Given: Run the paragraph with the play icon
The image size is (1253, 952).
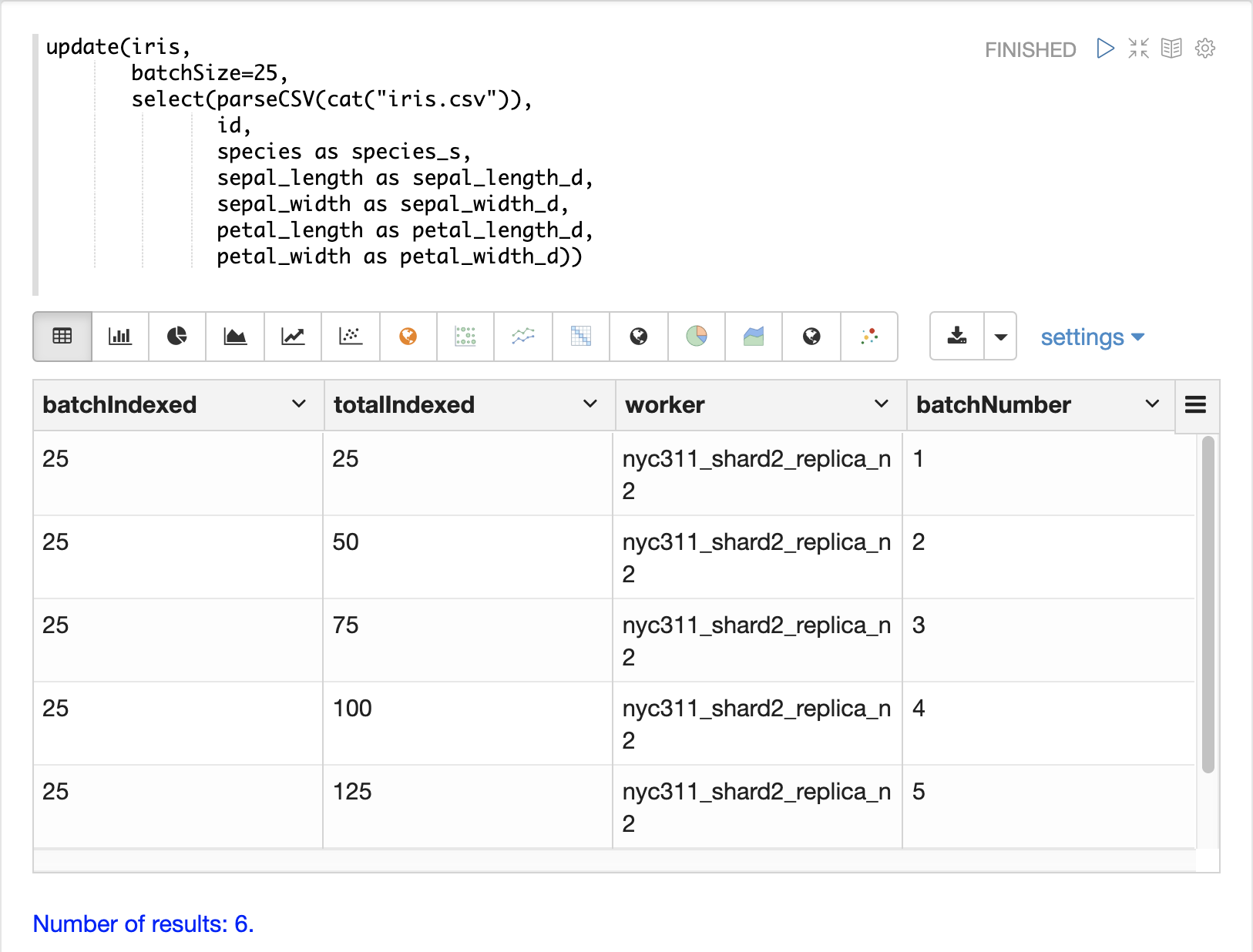Looking at the screenshot, I should (x=1105, y=49).
